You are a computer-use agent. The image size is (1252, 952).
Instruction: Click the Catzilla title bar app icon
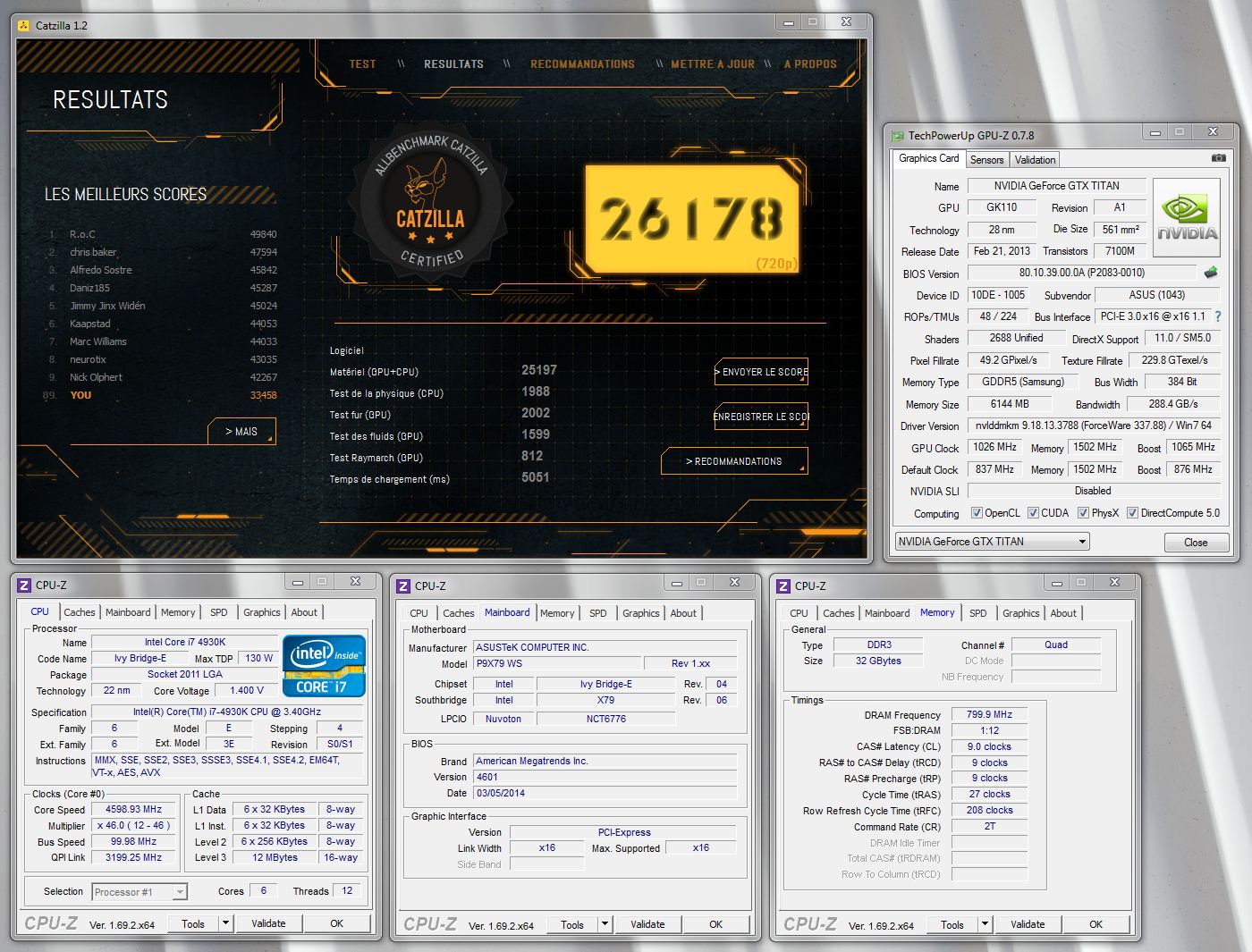coord(24,25)
